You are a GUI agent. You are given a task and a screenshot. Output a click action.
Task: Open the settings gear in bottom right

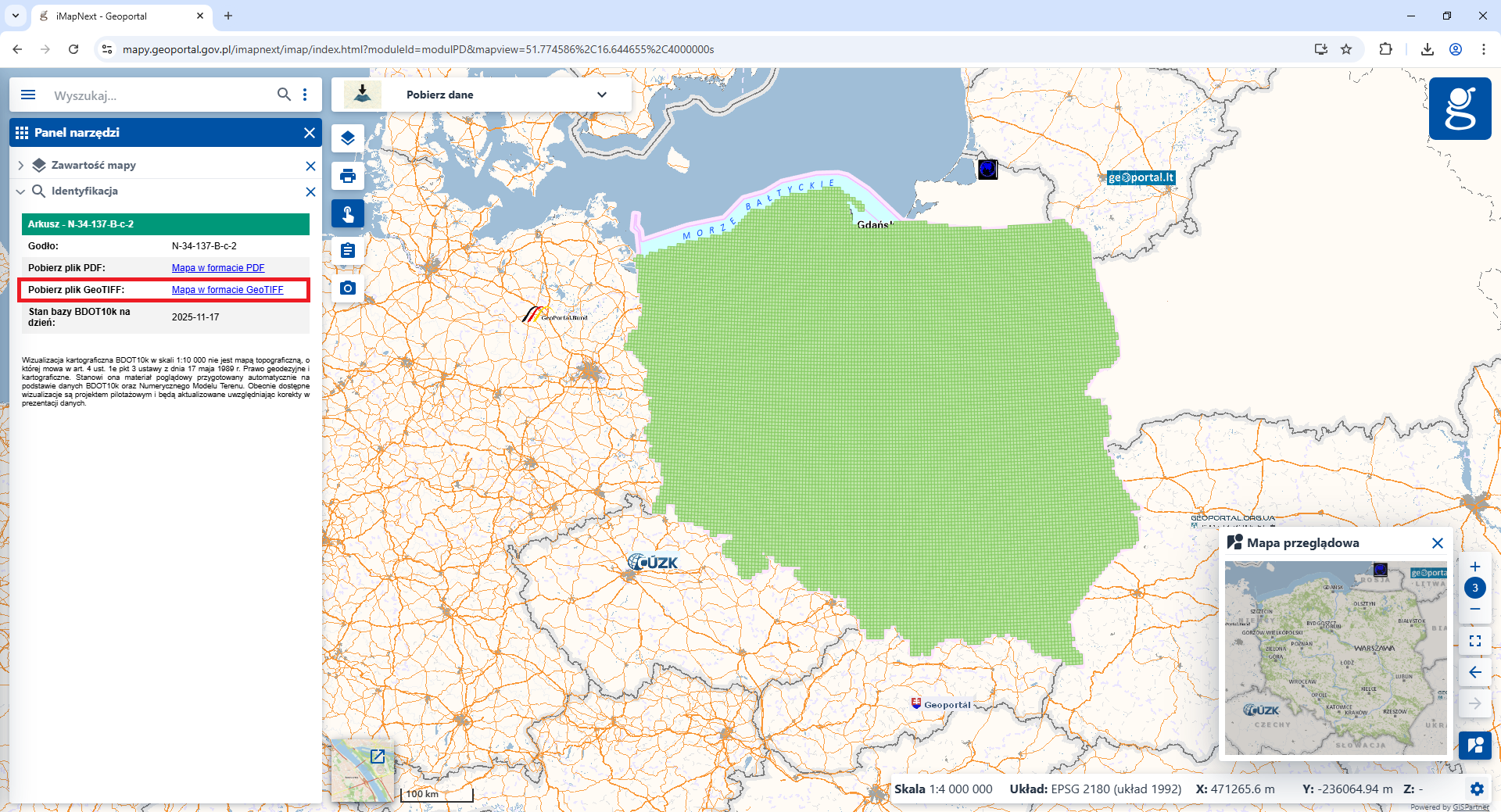[1478, 789]
